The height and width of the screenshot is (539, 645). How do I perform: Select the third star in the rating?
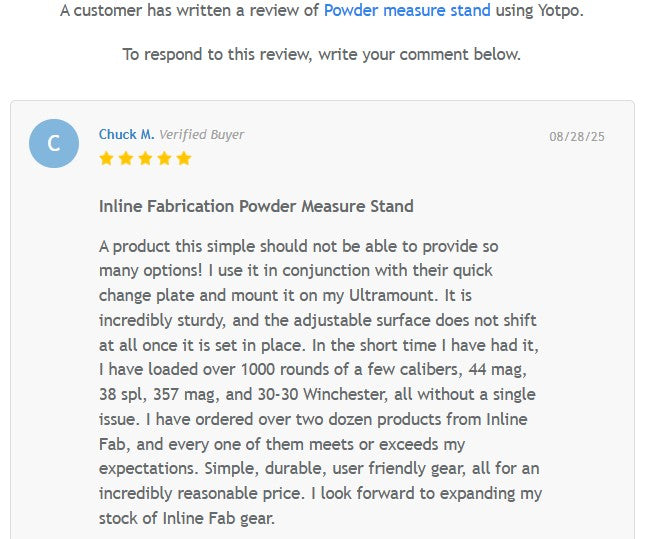coord(145,158)
